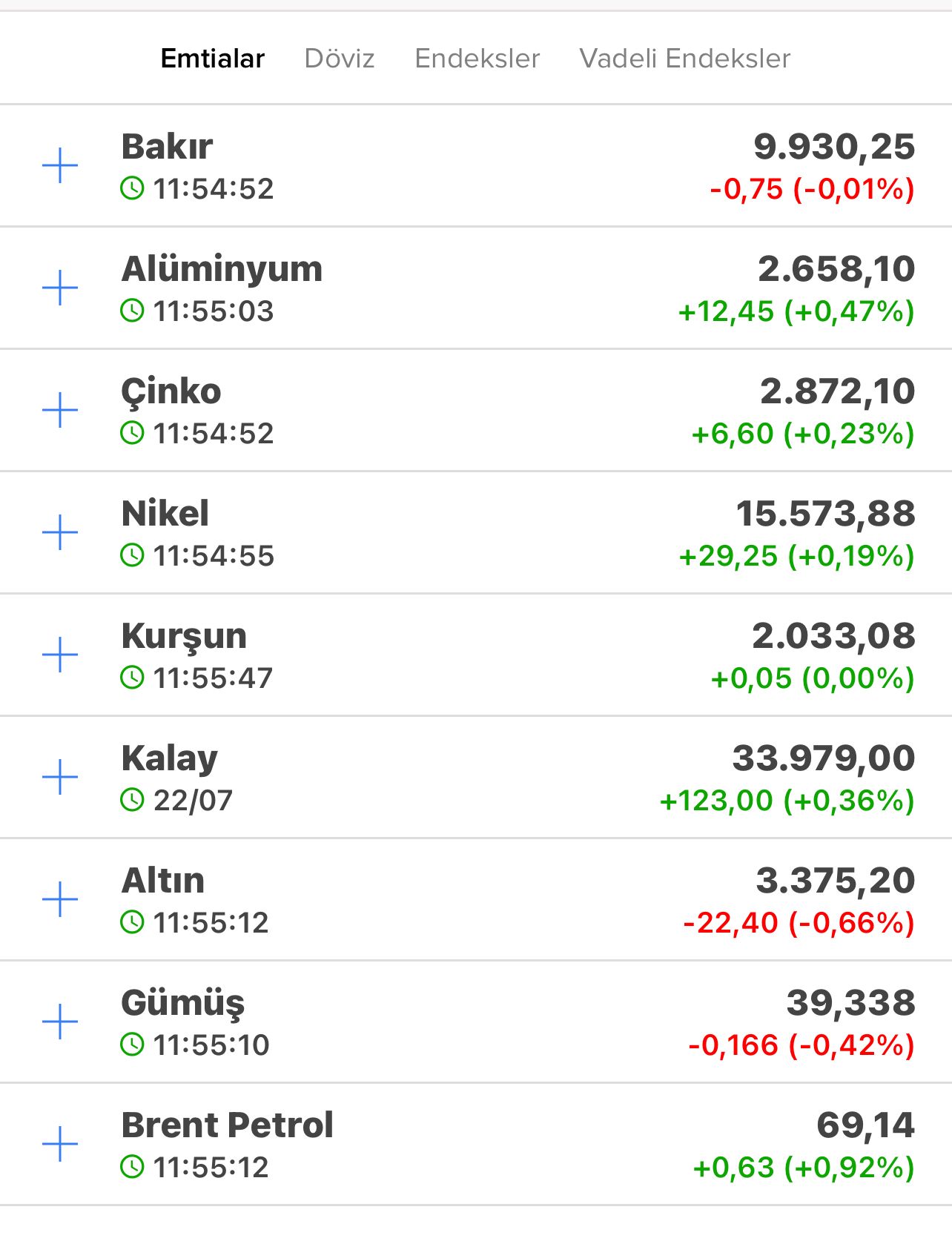Open the Gümüş commodity row

476,1022
